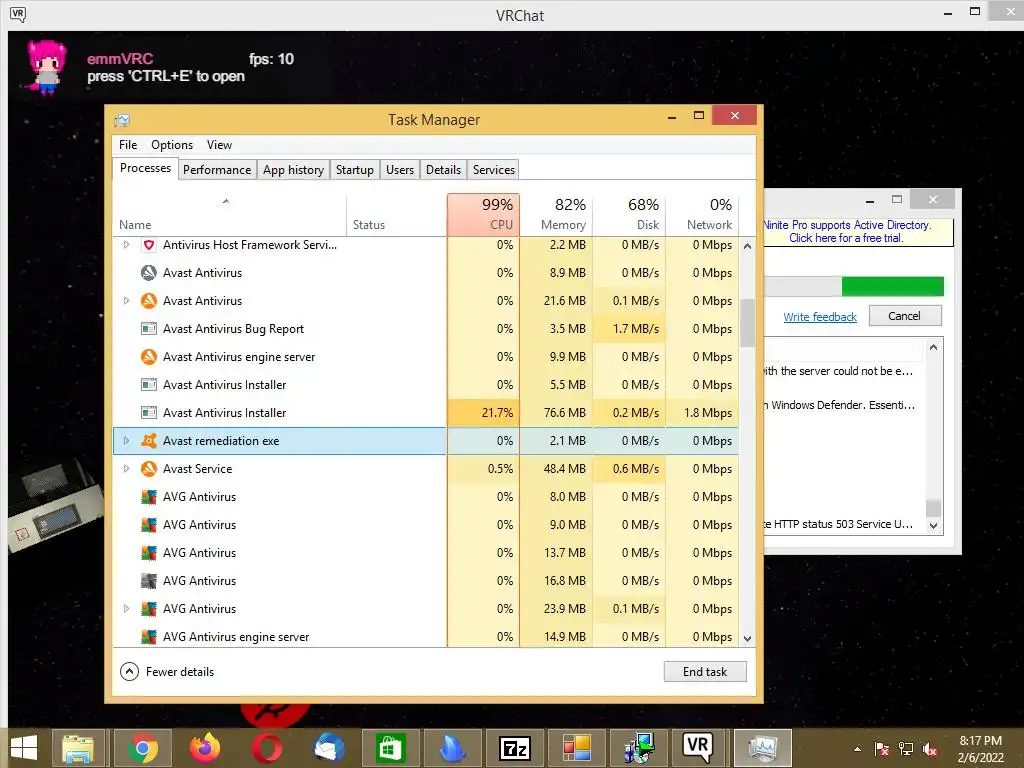1024x768 pixels.
Task: Click the VRChat window title icon
Action: point(18,14)
